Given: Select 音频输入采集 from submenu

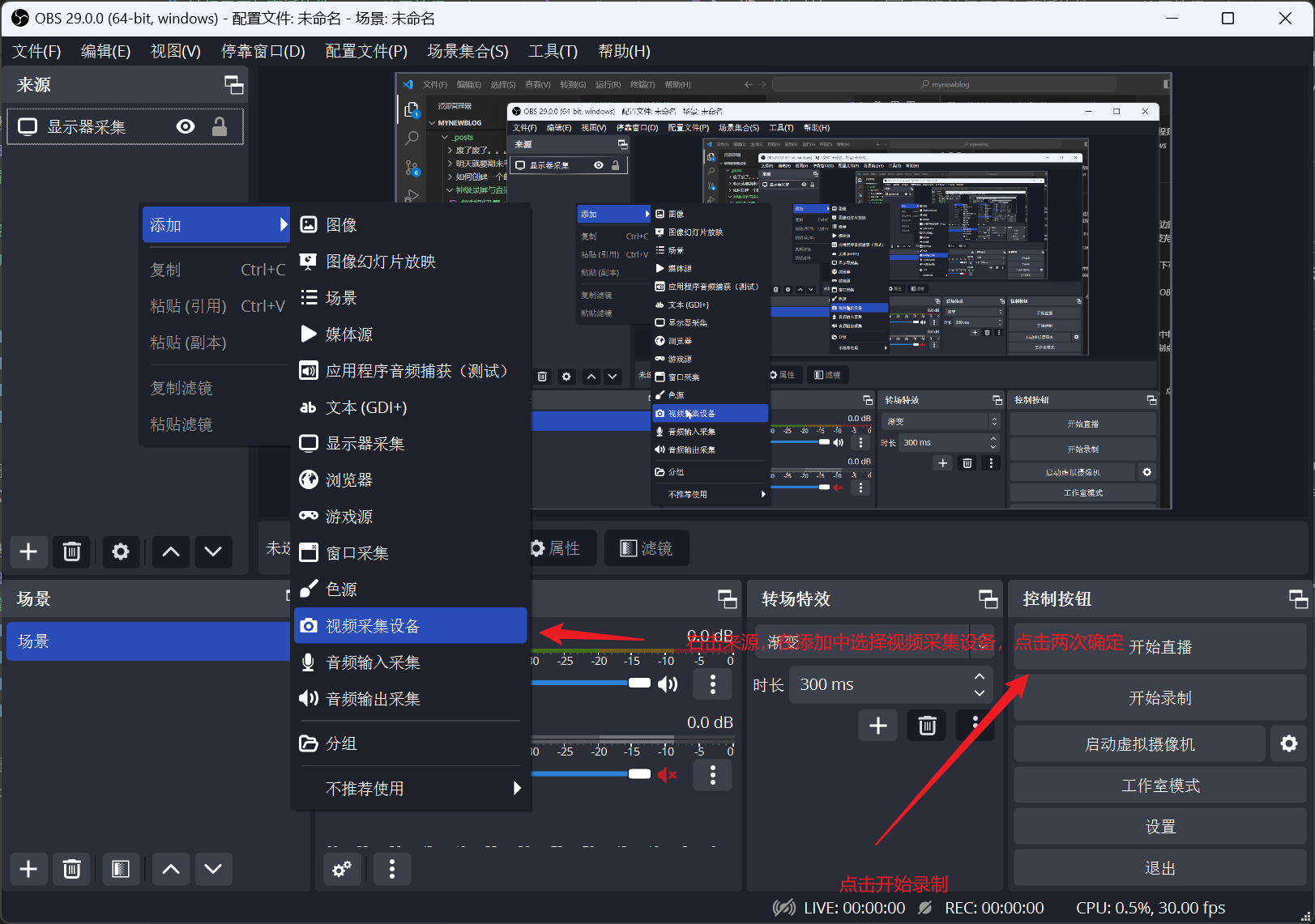Looking at the screenshot, I should (410, 662).
